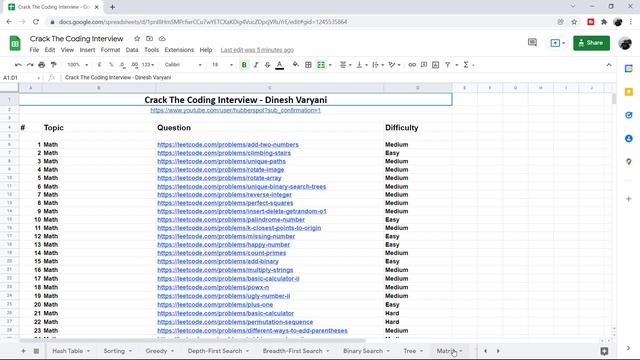Open the permutation-sequence LeetCode link
Viewport: 640px width, 360px height.
(235, 322)
